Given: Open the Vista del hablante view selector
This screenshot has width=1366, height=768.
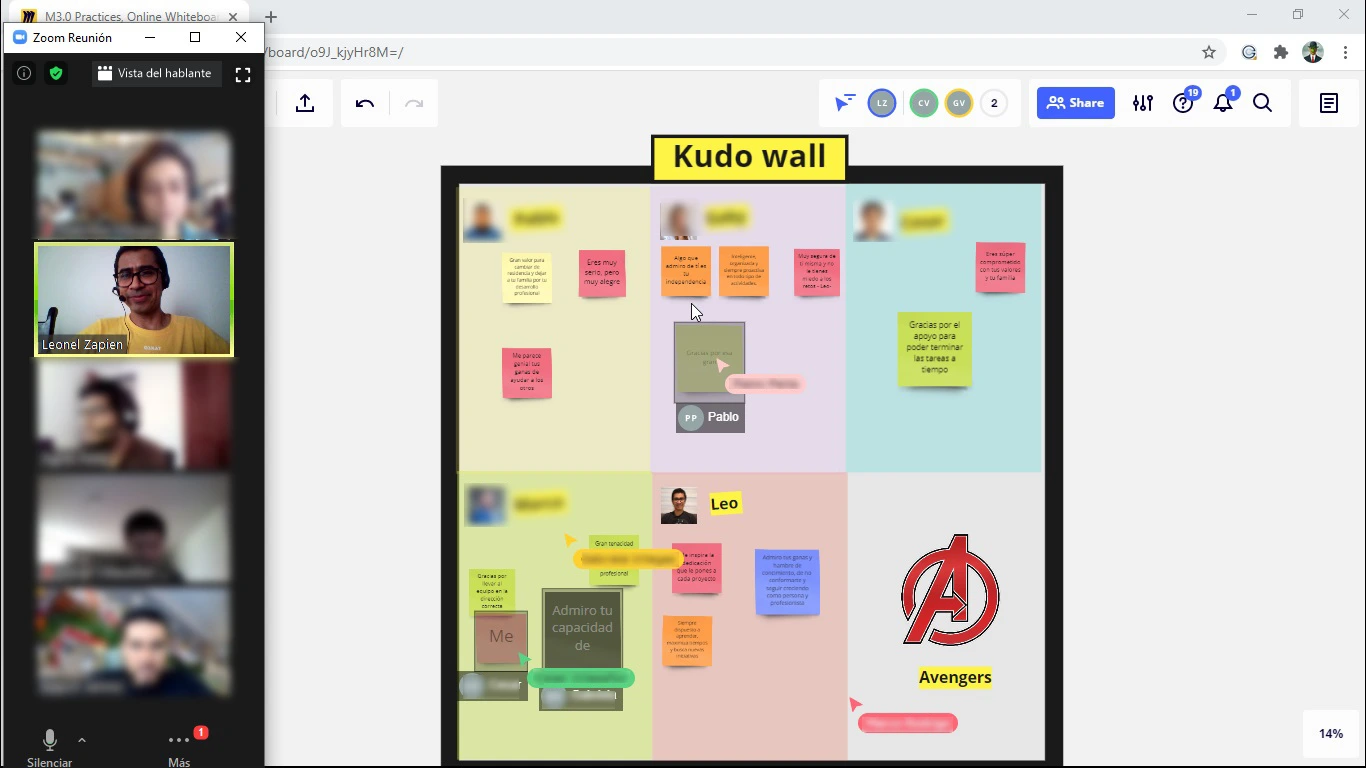Looking at the screenshot, I should pyautogui.click(x=155, y=74).
